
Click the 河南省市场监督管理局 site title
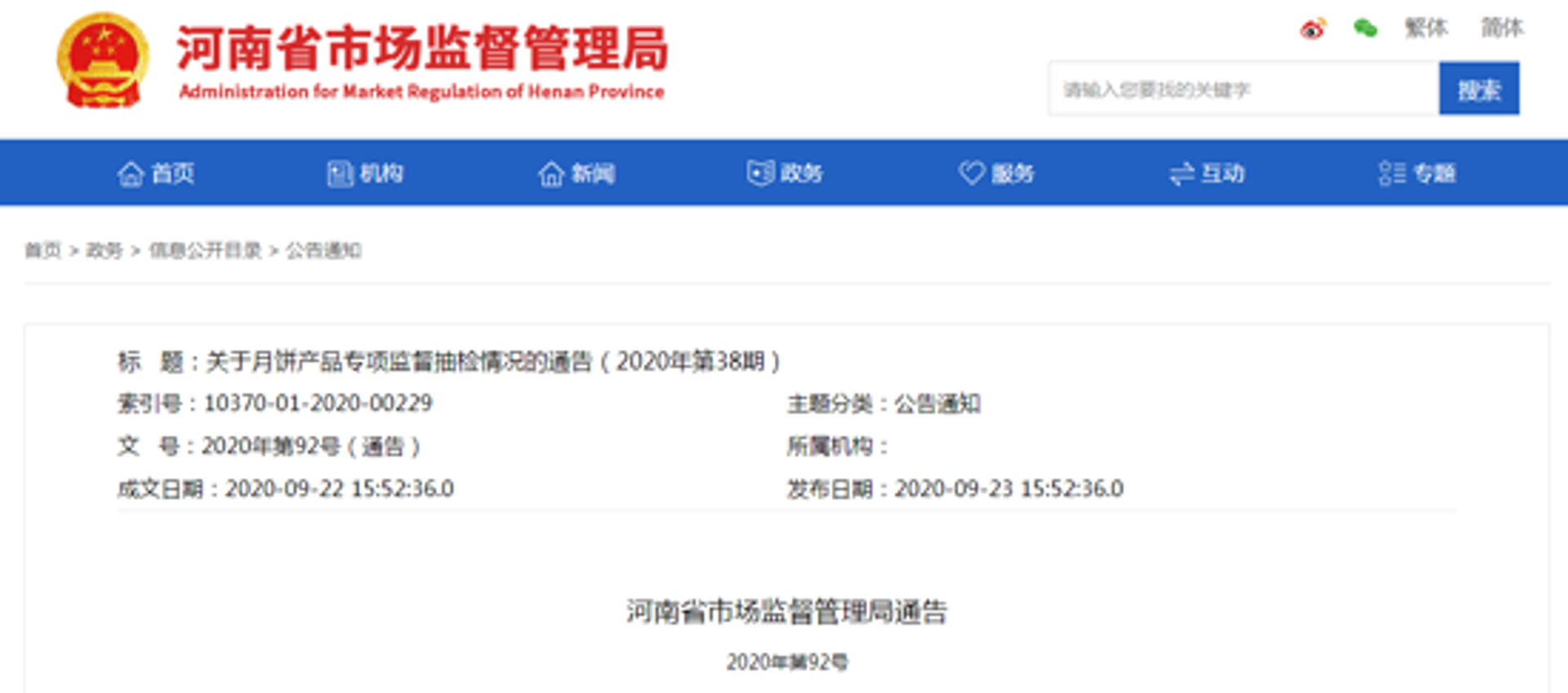tap(422, 48)
